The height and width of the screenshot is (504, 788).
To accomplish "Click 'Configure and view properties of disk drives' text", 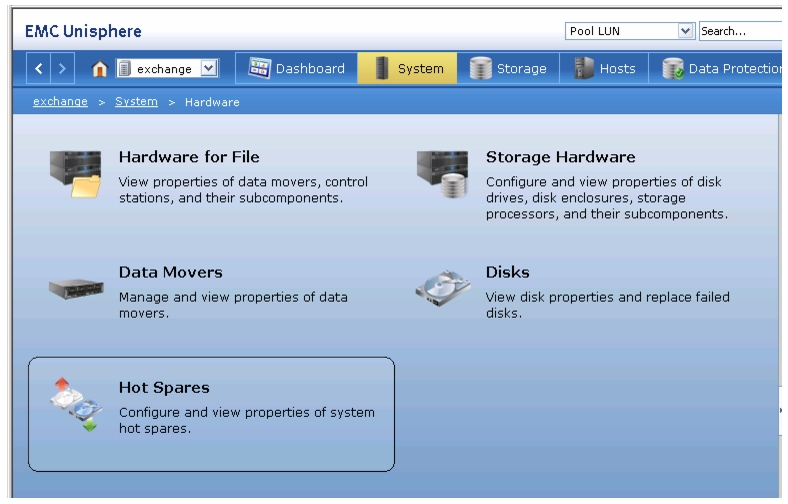I will (607, 197).
